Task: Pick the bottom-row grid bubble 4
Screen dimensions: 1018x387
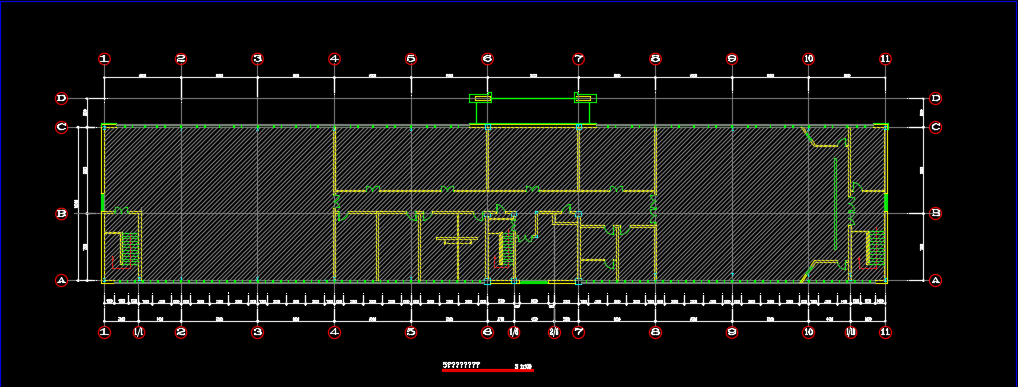Action: pyautogui.click(x=334, y=332)
